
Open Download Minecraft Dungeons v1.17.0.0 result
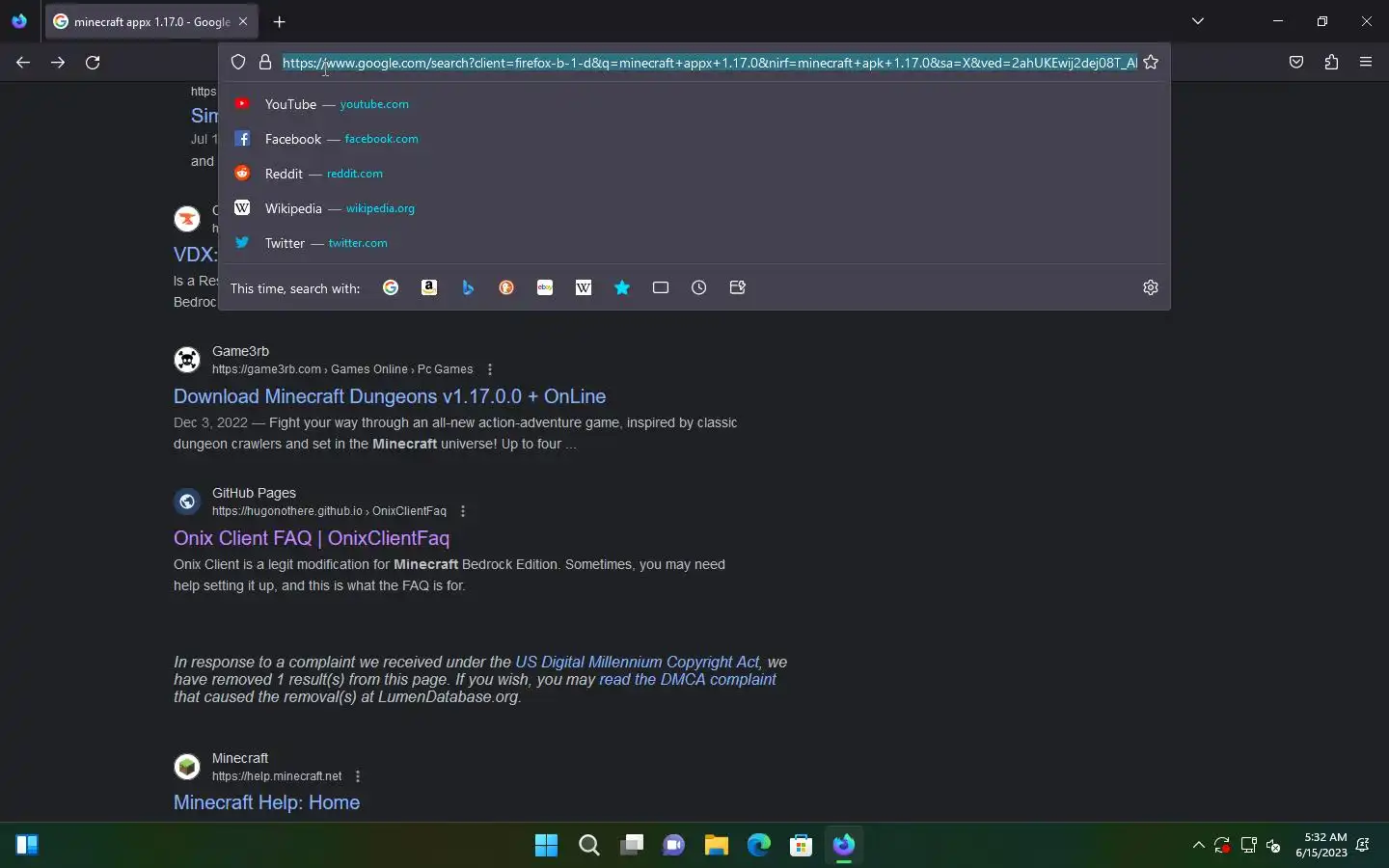tap(390, 396)
